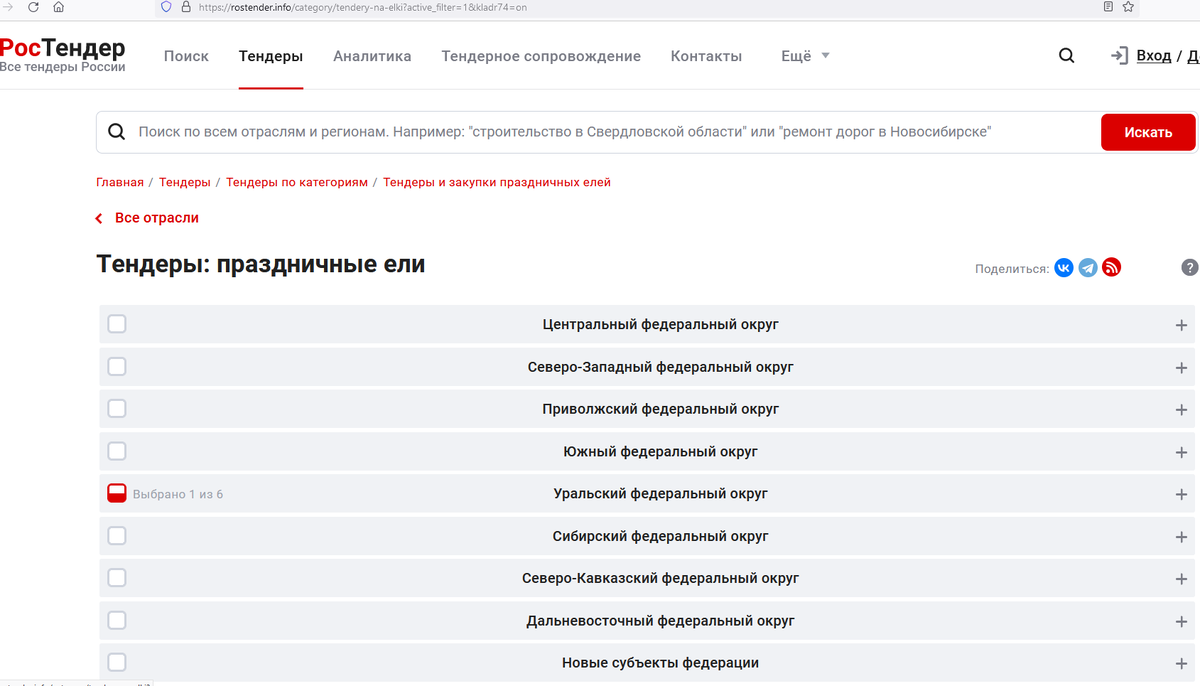Expand Новые субъекты федерации with plus

click(1181, 664)
